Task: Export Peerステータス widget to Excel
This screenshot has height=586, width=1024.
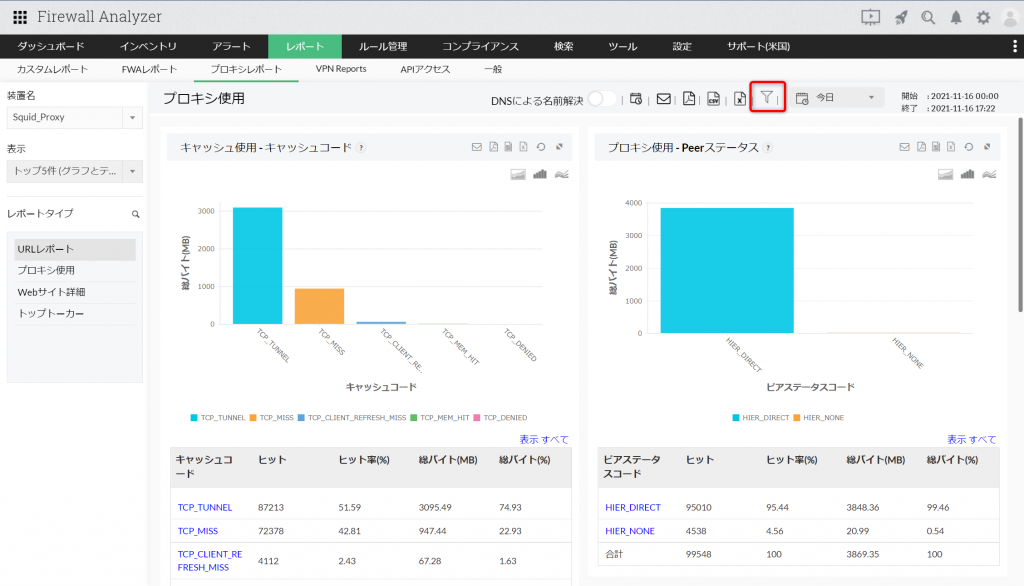Action: [x=951, y=147]
